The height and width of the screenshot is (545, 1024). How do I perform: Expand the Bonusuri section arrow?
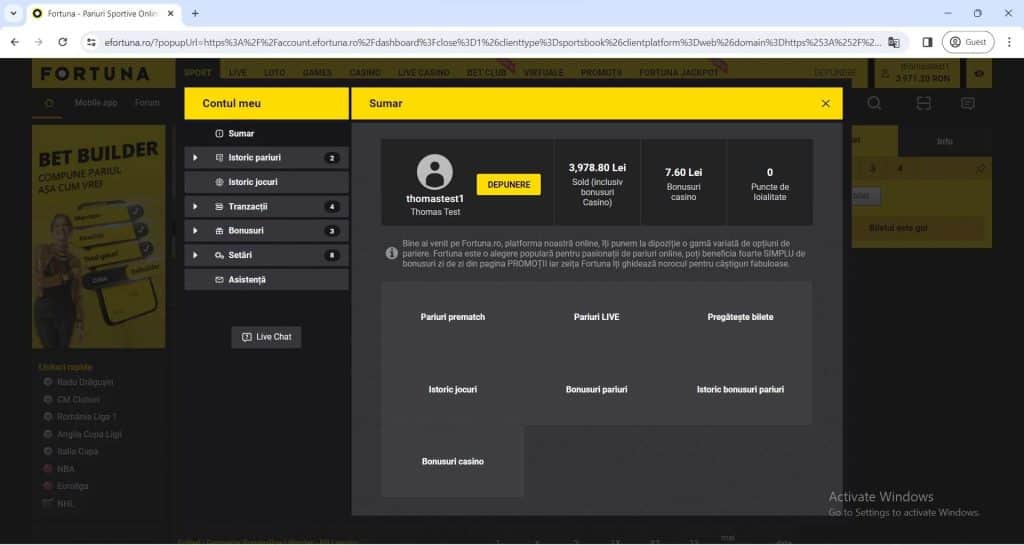click(195, 230)
